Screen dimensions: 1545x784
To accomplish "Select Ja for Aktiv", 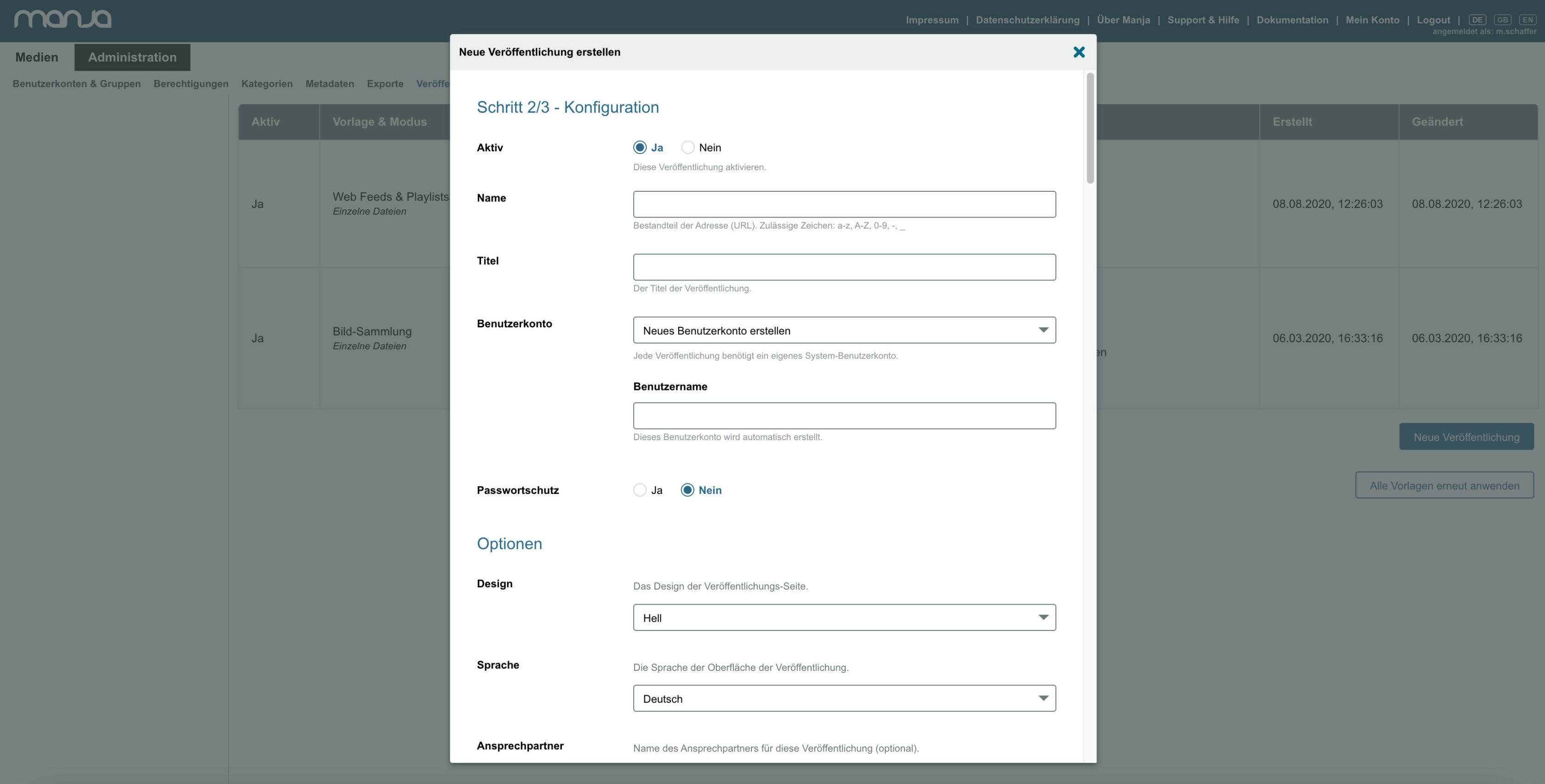I will (x=640, y=148).
